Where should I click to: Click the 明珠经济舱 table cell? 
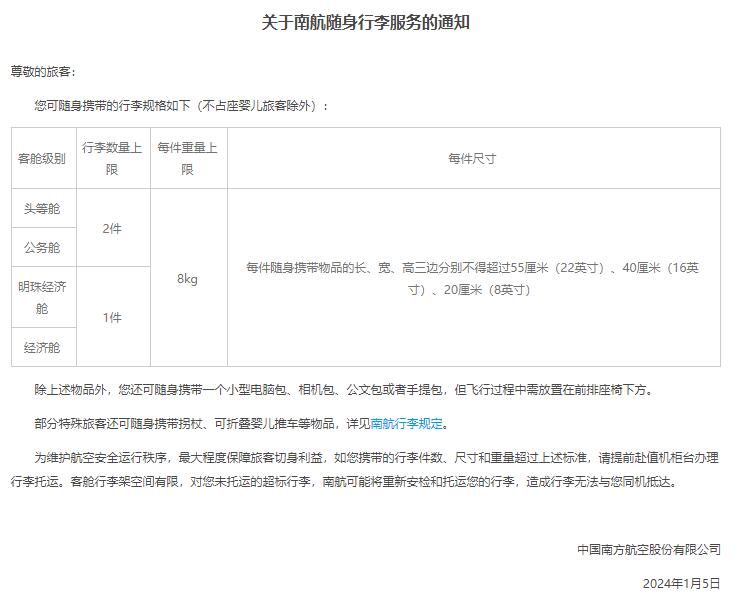[x=44, y=298]
